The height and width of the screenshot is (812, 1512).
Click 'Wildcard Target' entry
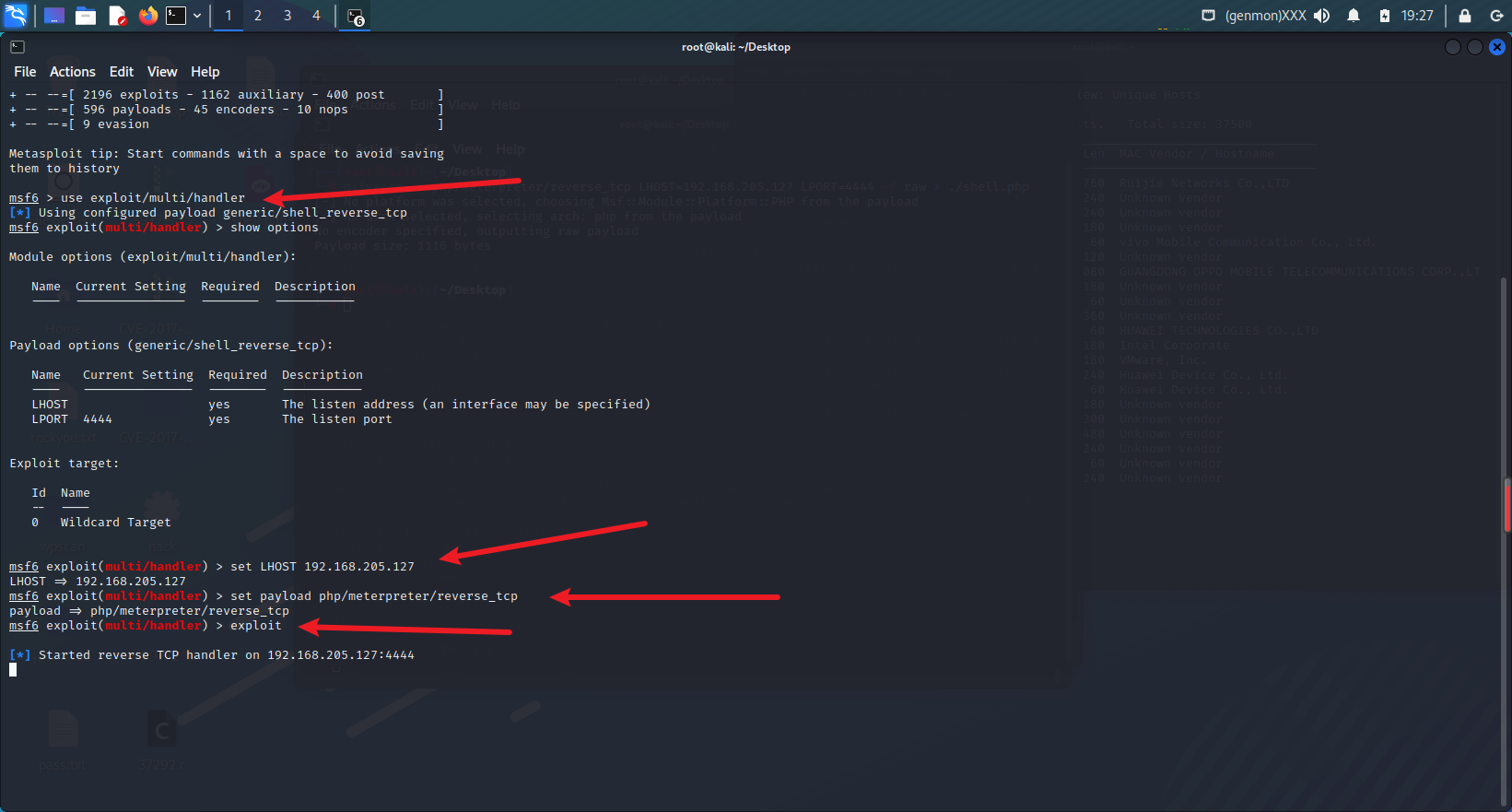coord(116,523)
